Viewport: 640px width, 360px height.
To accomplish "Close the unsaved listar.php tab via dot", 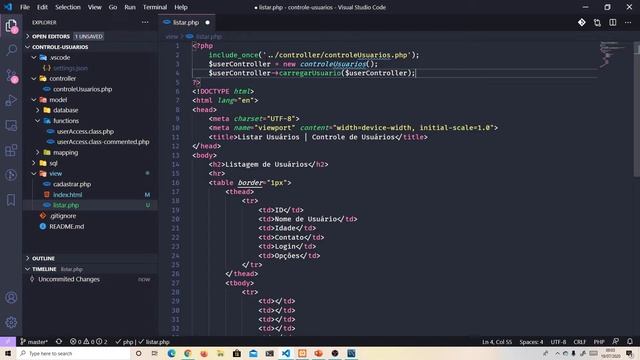I will tap(207, 22).
